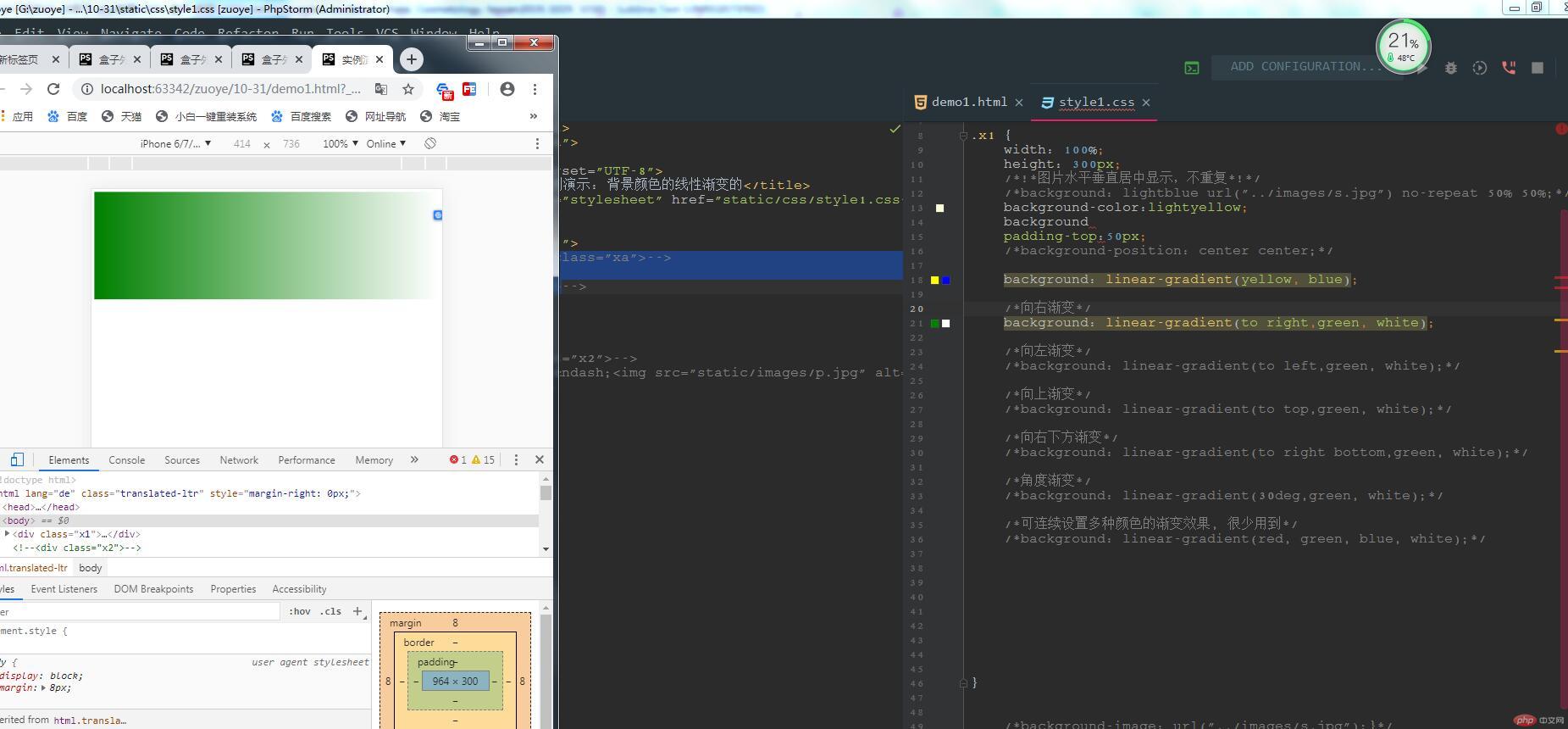Open the PhpStorm terminal icon in the toolbar
Viewport: 1568px width, 729px height.
[x=1192, y=68]
